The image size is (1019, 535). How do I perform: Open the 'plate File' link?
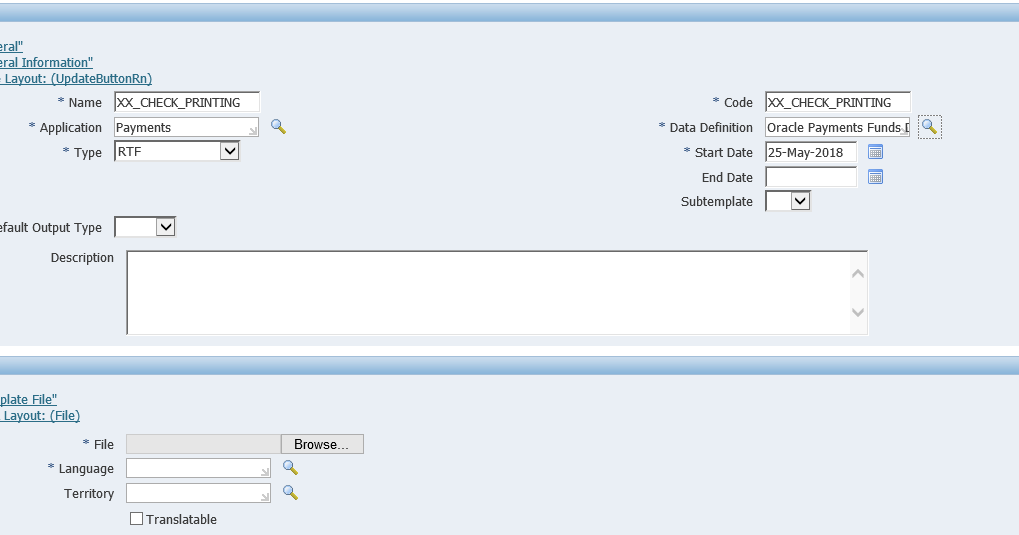tap(29, 399)
